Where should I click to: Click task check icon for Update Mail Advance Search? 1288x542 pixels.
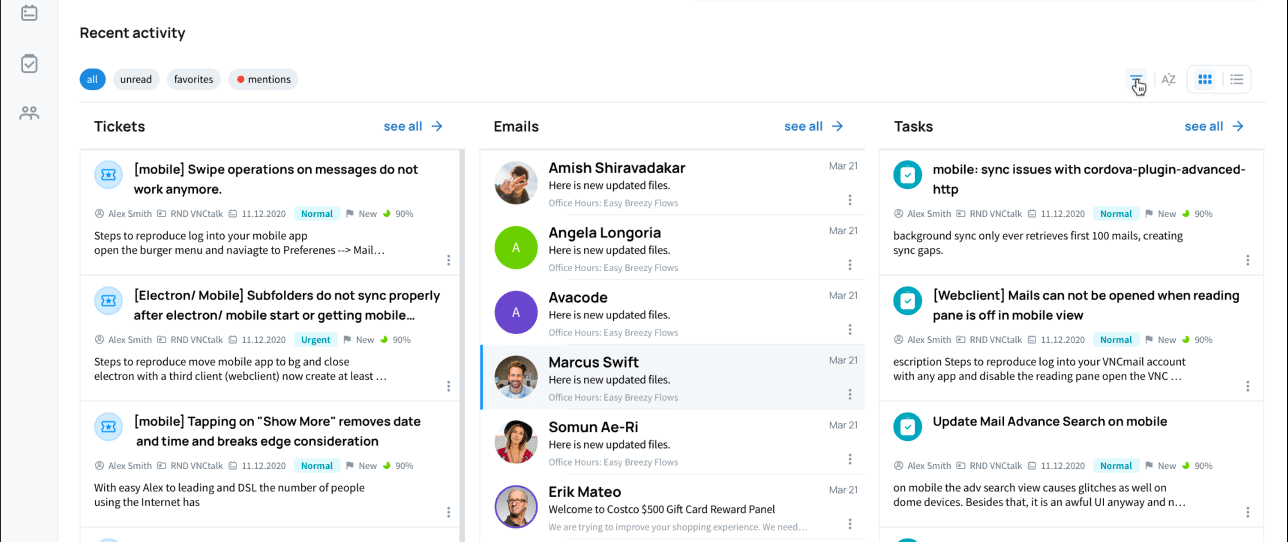coord(907,427)
